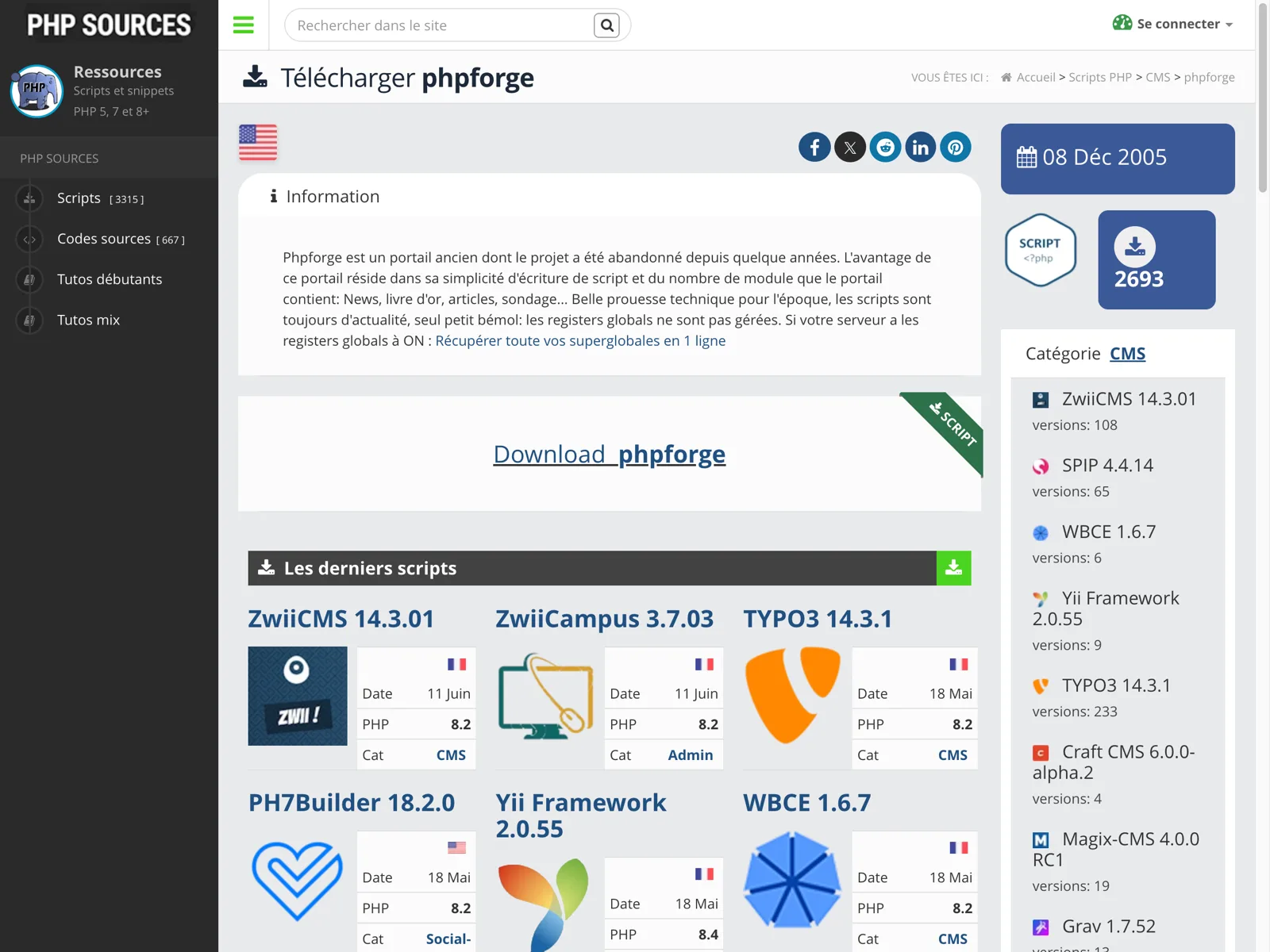
Task: Click the ZwiiCampus monitor thumbnail
Action: (545, 696)
